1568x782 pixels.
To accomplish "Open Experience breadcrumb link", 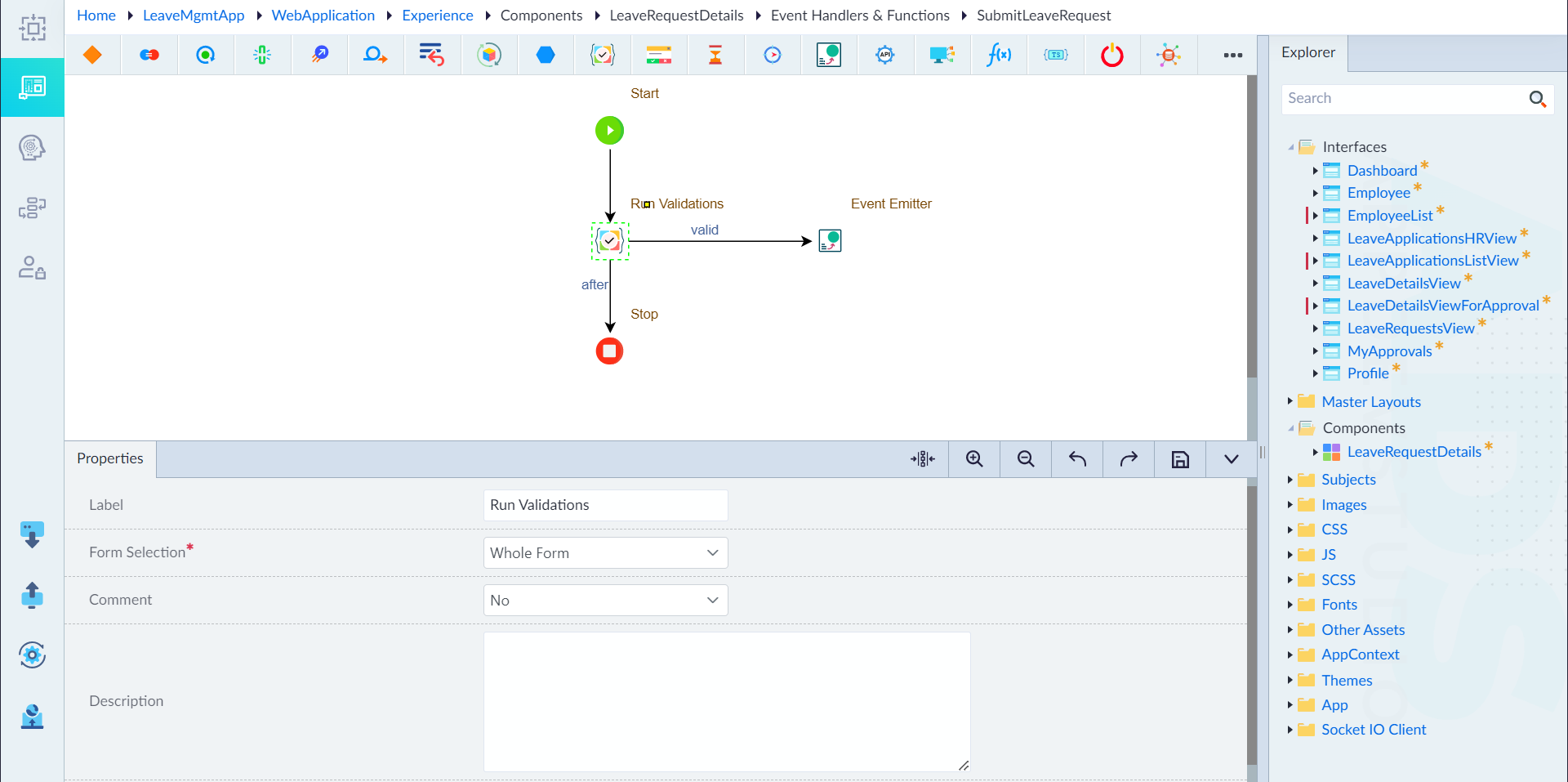I will (x=438, y=16).
